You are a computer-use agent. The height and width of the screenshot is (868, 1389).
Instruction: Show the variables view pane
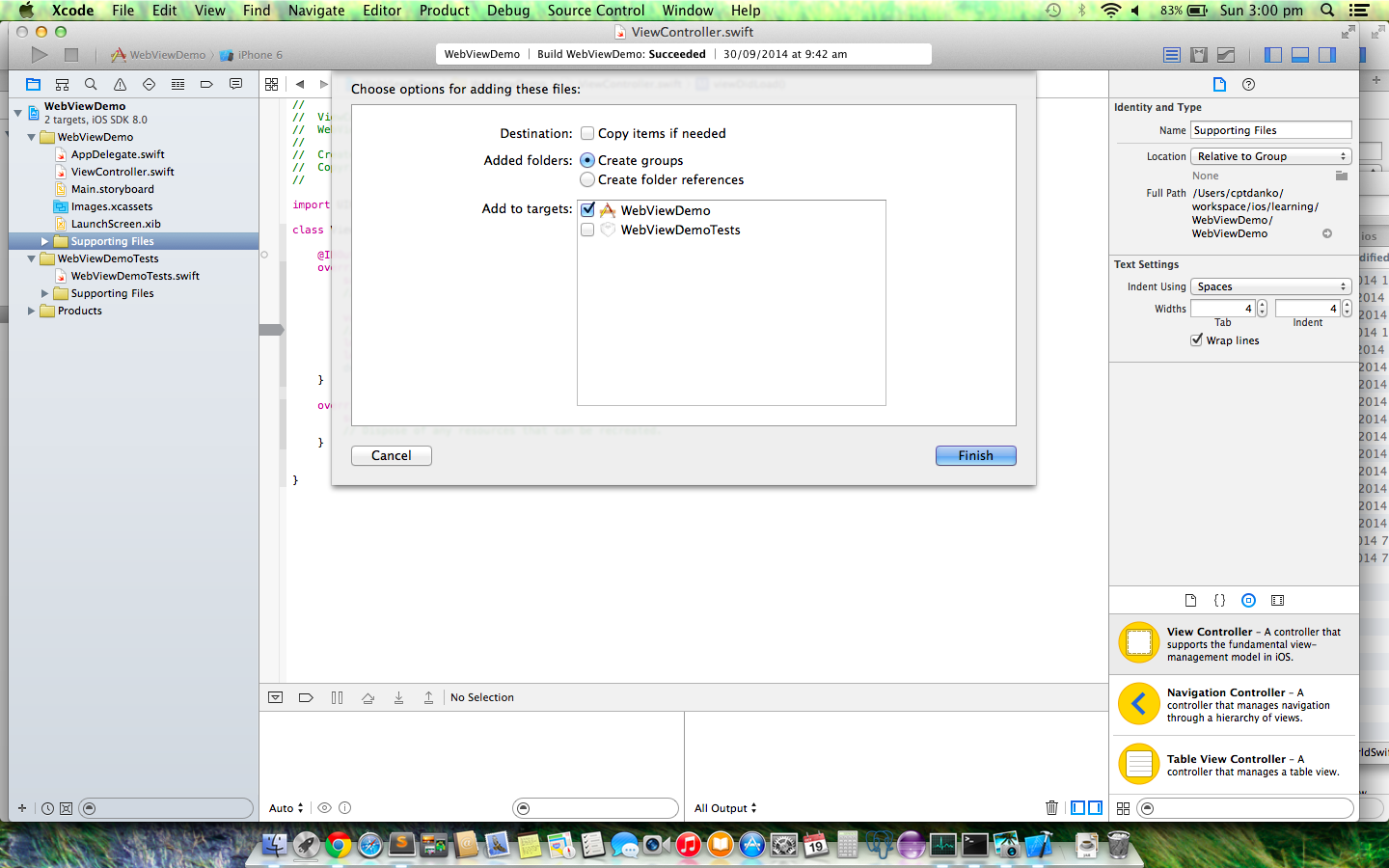point(1078,807)
